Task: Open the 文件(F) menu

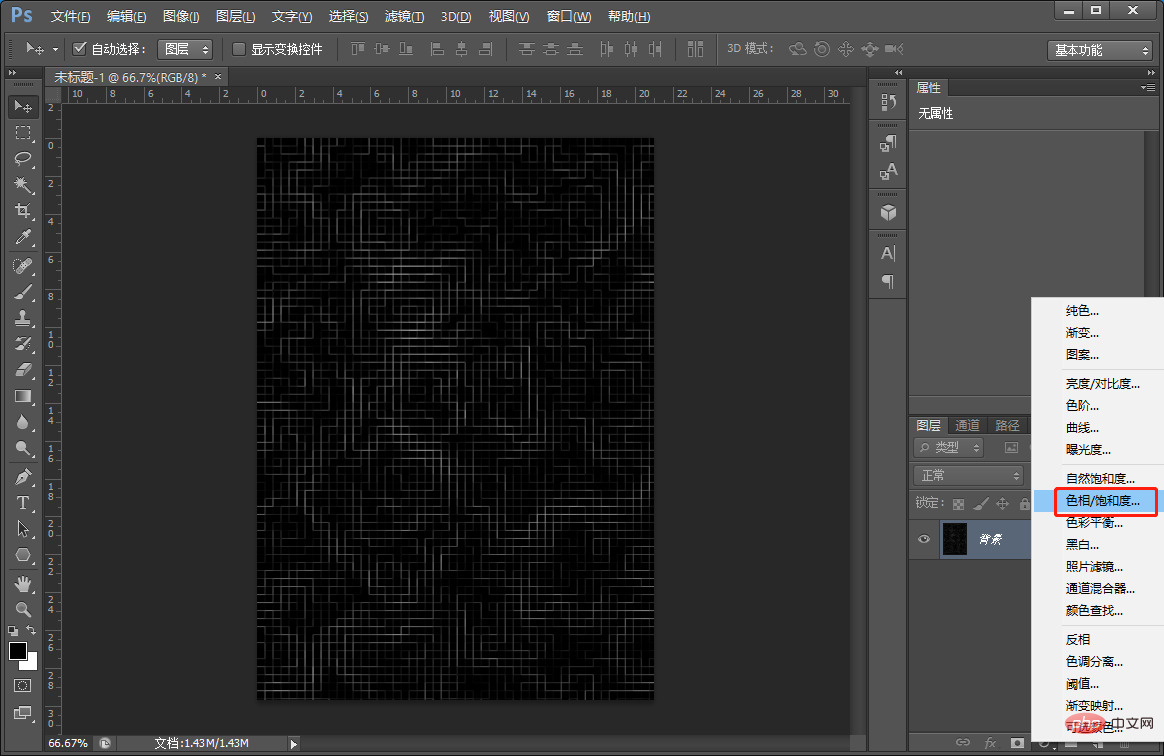Action: tap(71, 16)
